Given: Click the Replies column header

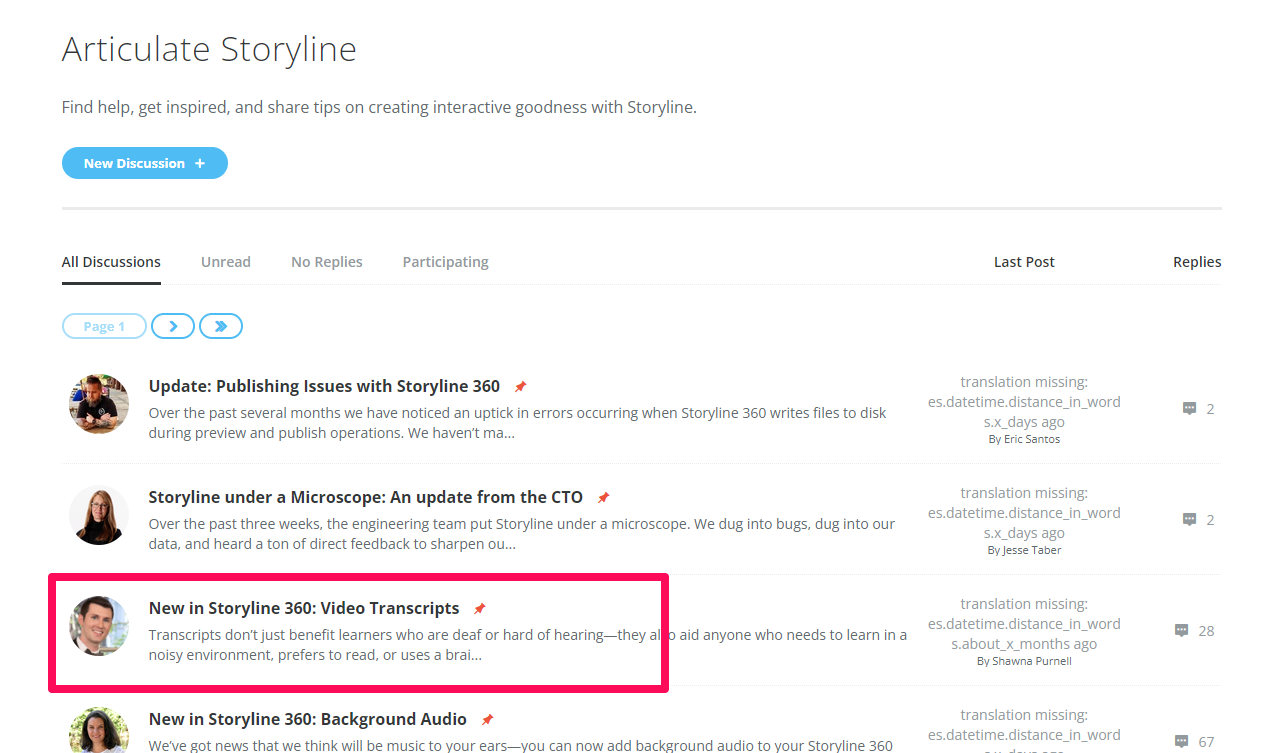Looking at the screenshot, I should pyautogui.click(x=1197, y=262).
